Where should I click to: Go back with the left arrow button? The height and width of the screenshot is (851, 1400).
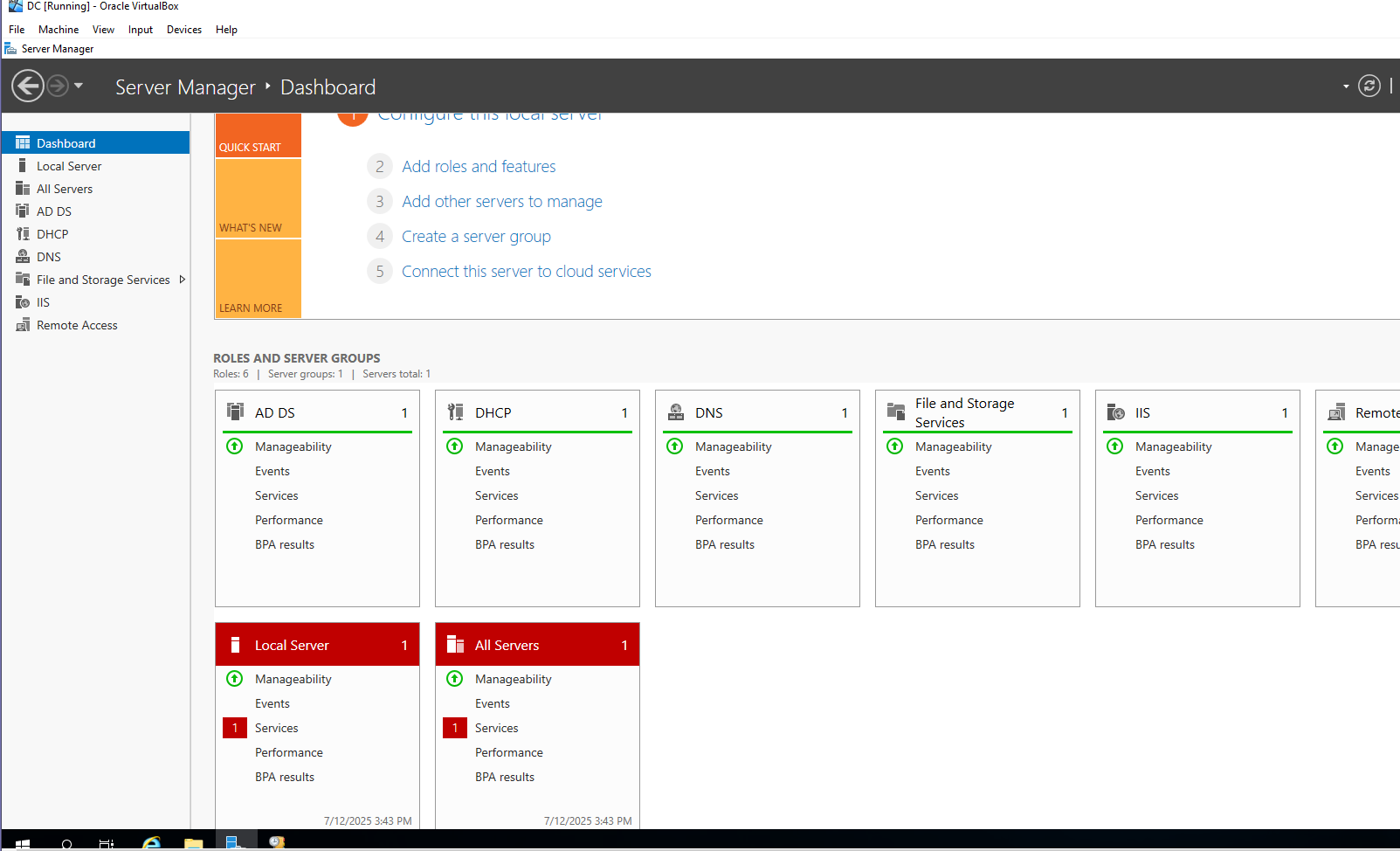pyautogui.click(x=28, y=86)
